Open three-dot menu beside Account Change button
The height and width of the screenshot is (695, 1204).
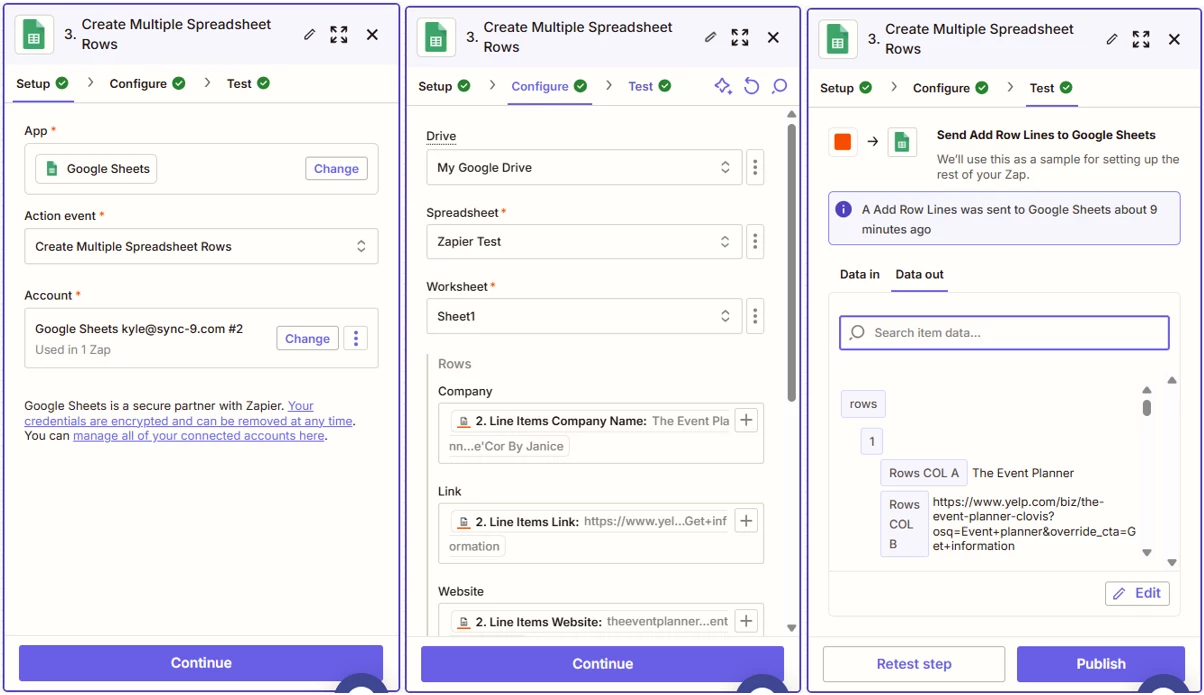[x=356, y=338]
